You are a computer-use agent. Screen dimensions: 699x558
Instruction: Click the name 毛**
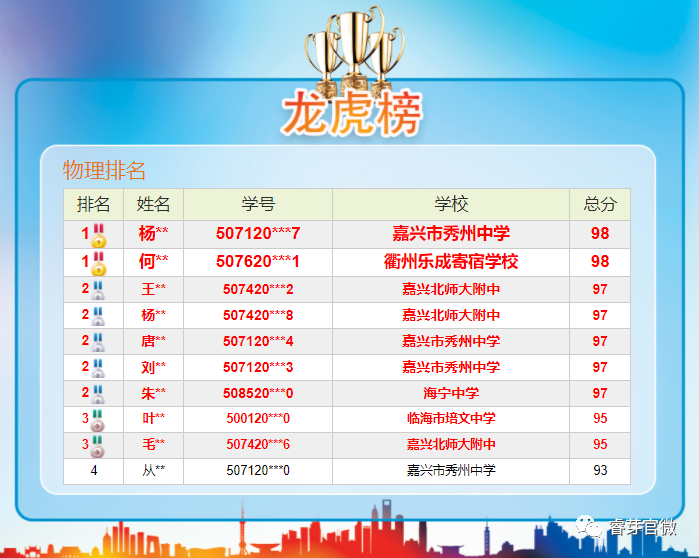(x=153, y=444)
